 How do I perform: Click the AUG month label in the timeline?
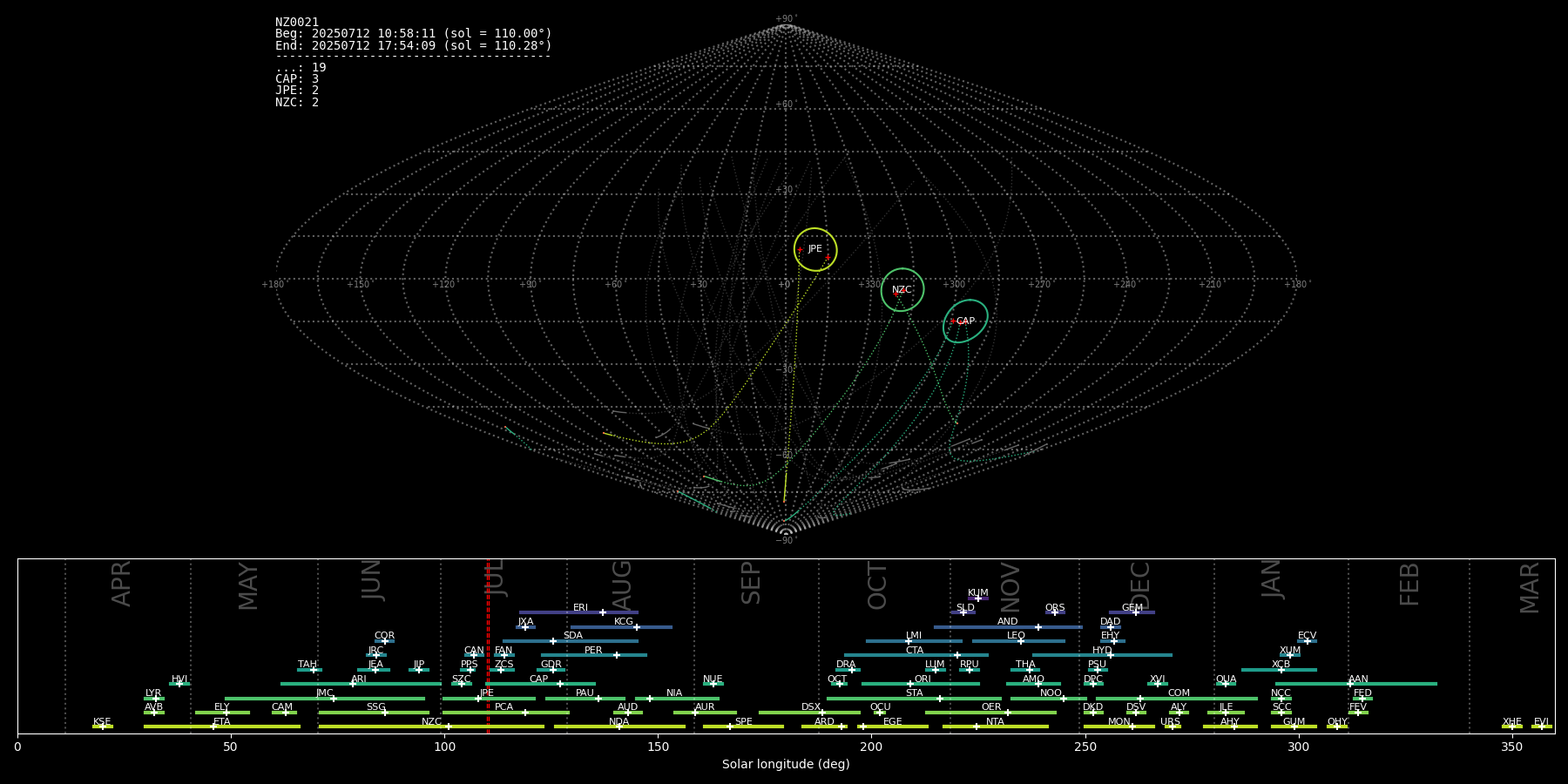(622, 585)
